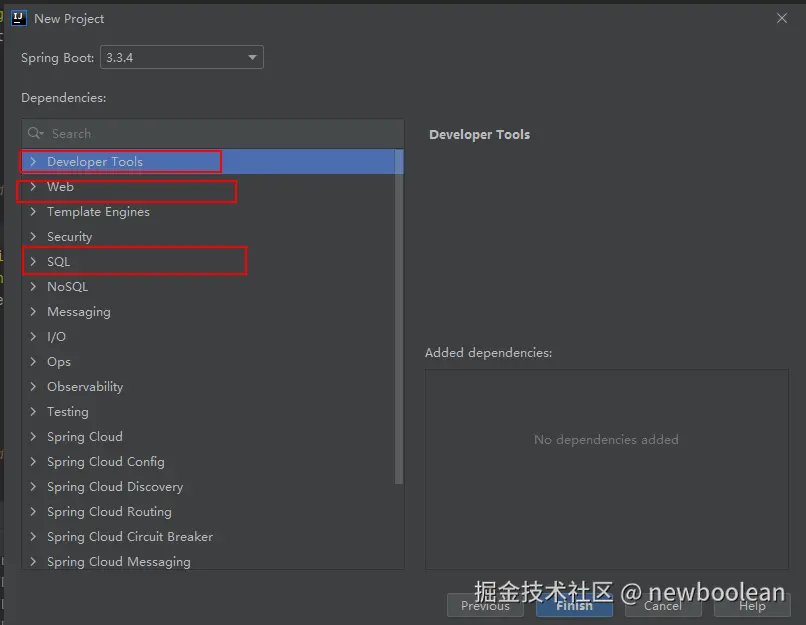806x625 pixels.
Task: Expand the NoSQL category chevron
Action: [x=33, y=286]
